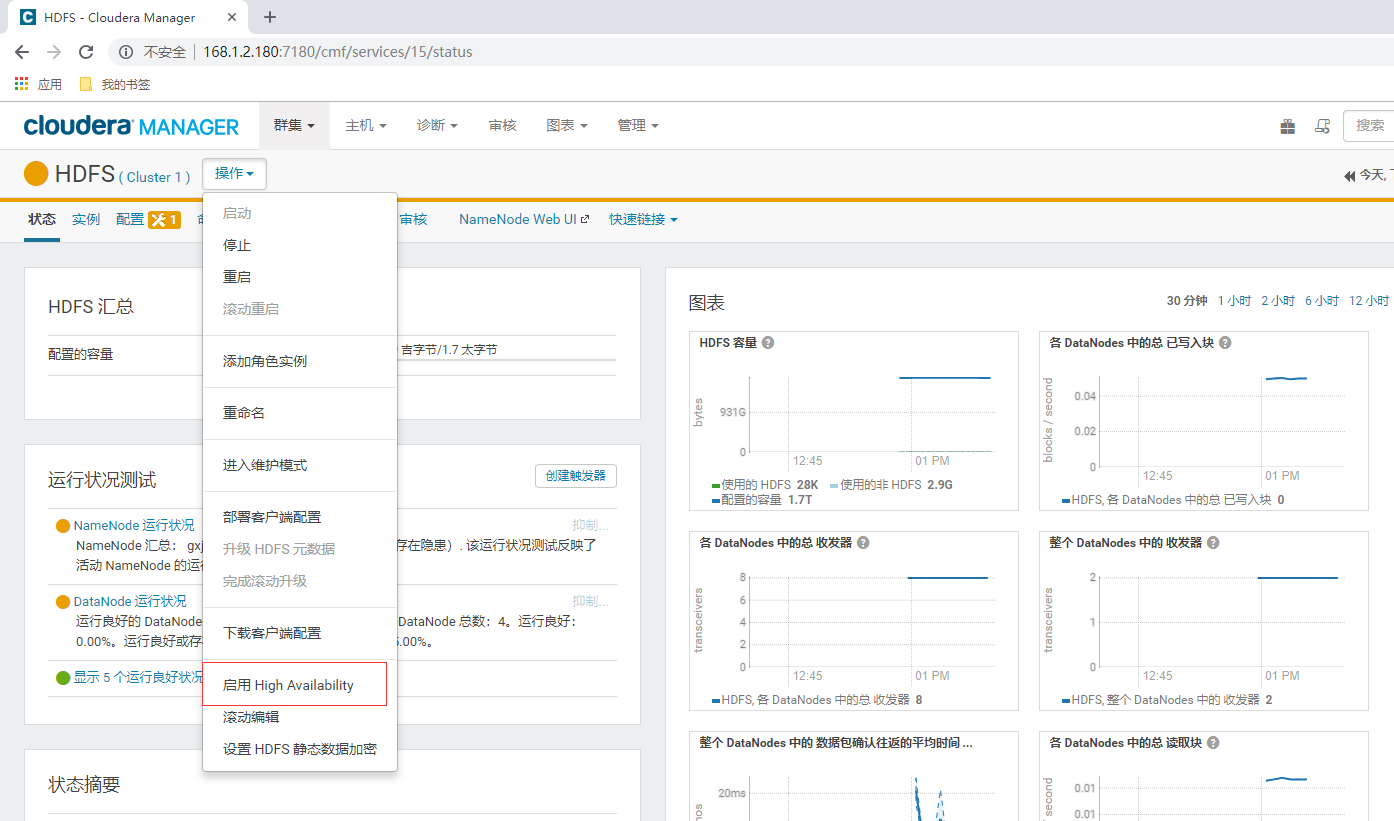The height and width of the screenshot is (821, 1394).
Task: Expand the 图表 navigation menu
Action: click(x=566, y=126)
